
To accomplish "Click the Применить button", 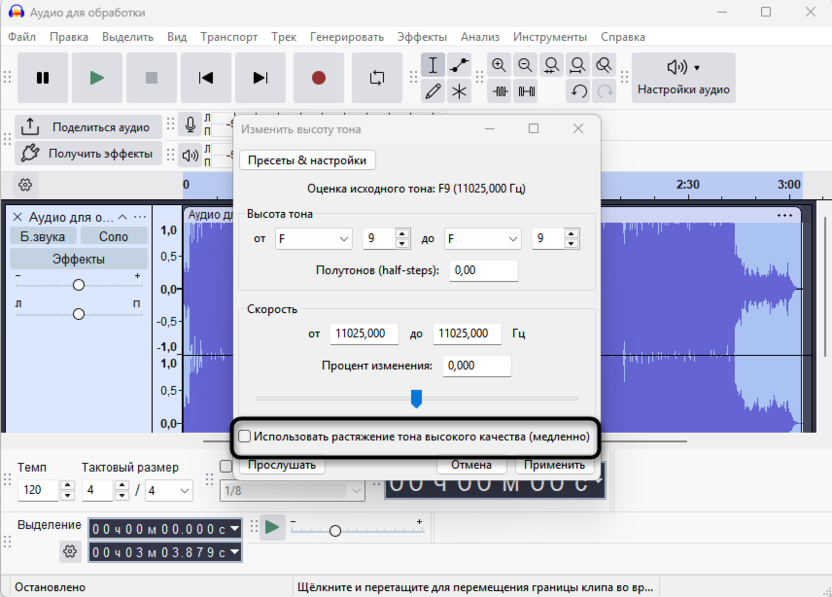I will click(554, 465).
